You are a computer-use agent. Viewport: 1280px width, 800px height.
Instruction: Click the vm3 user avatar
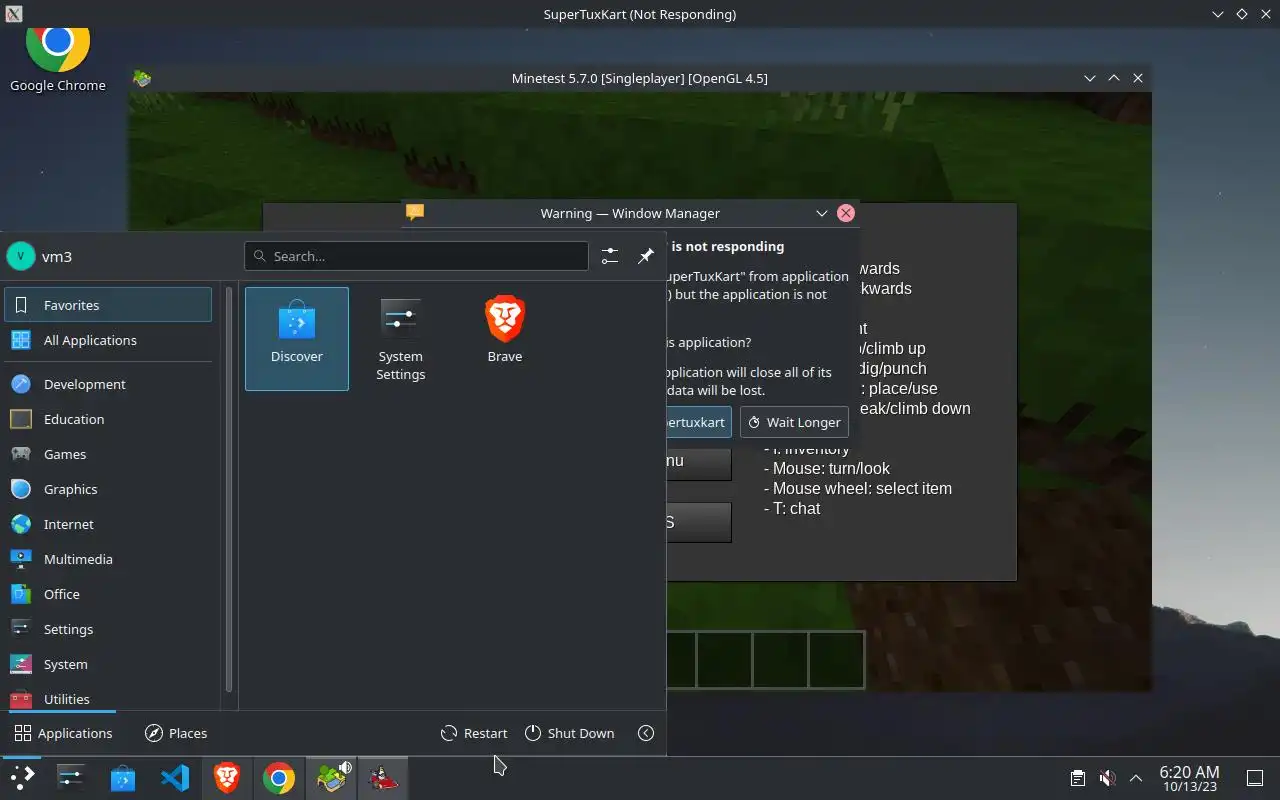21,256
